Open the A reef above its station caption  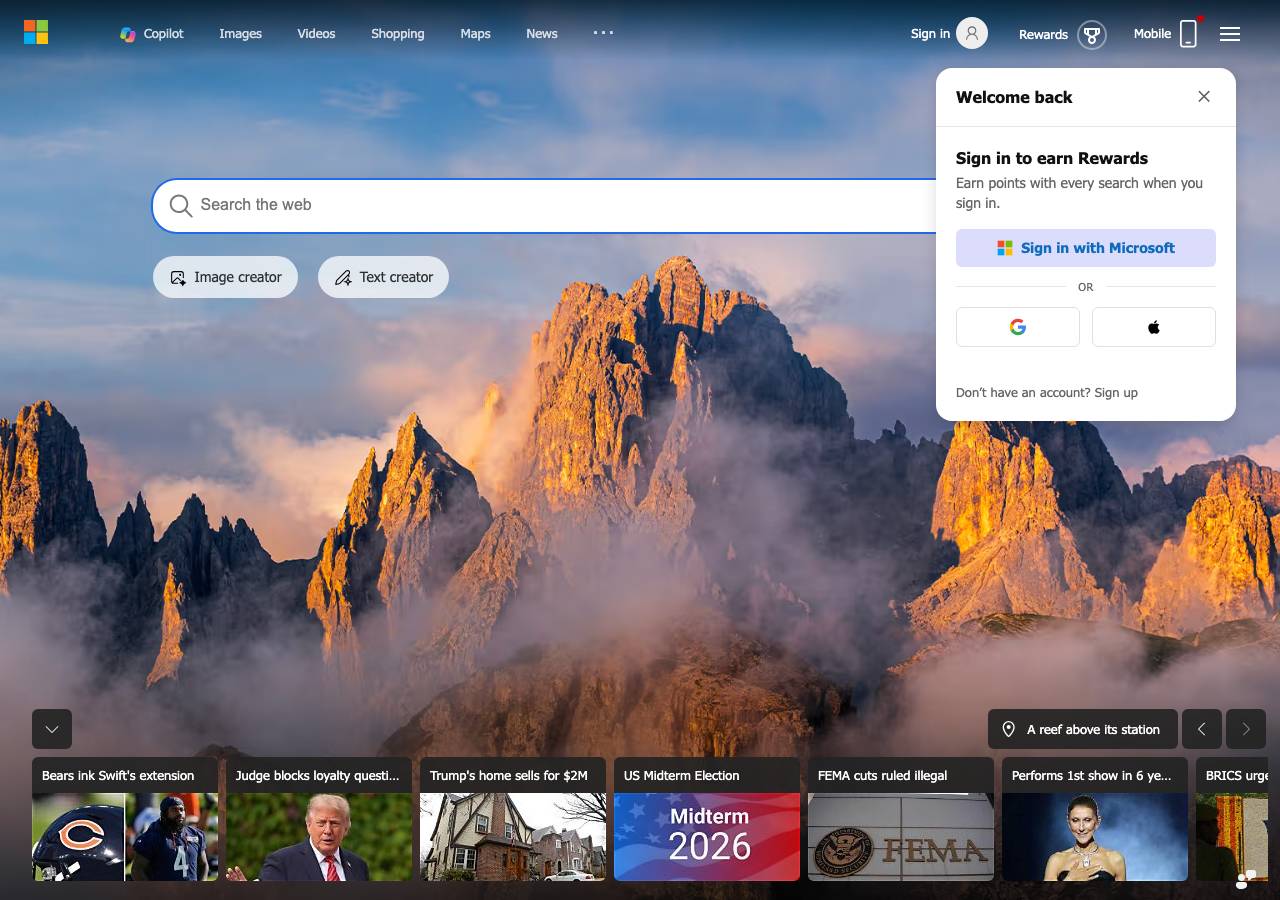[x=1082, y=729]
